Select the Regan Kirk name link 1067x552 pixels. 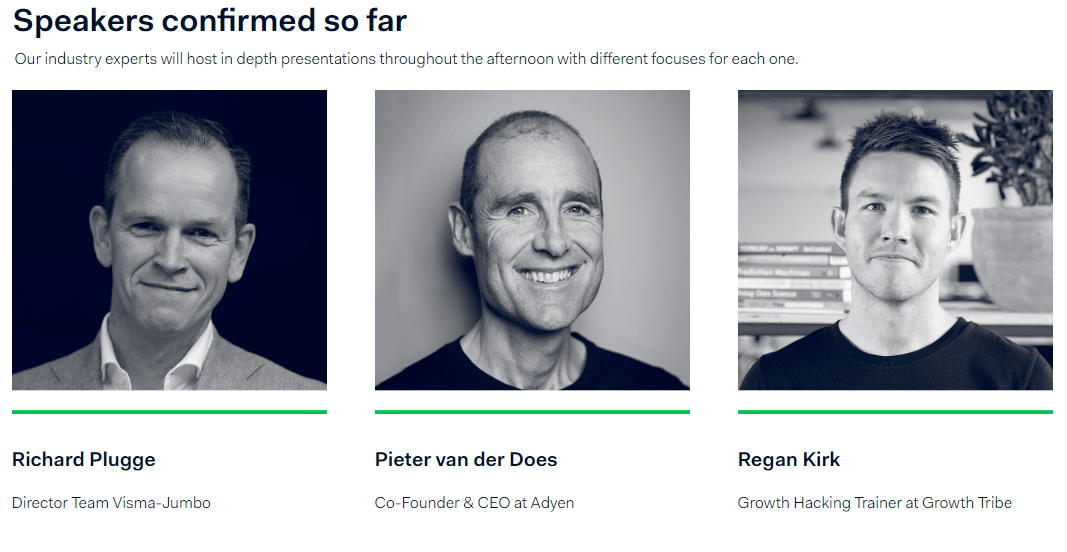coord(789,460)
